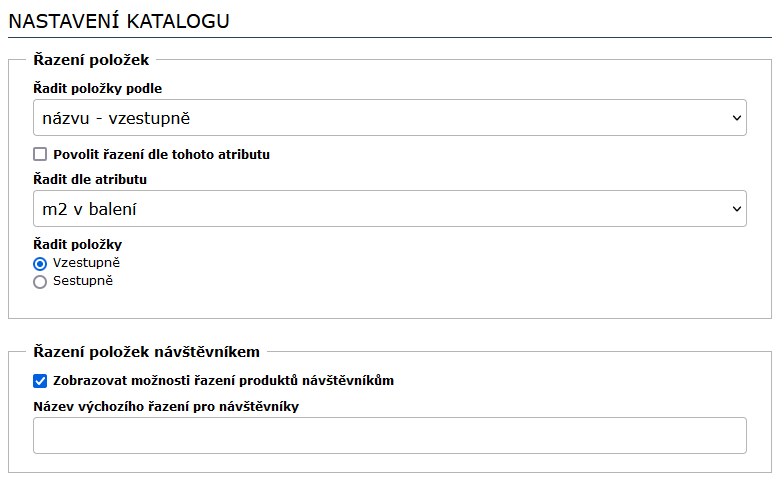Click the "Vzestupně" radio label text
Viewport: 782px width, 484px height.
pos(87,262)
